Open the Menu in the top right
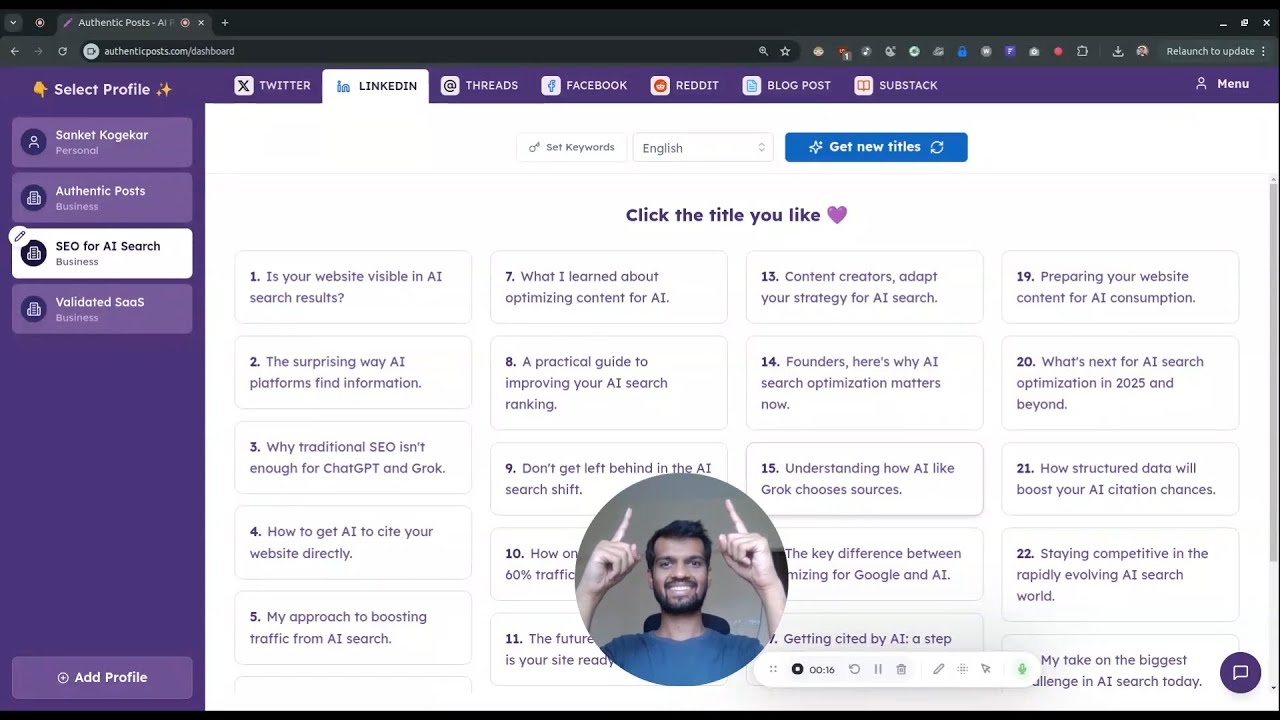The height and width of the screenshot is (720, 1280). [1222, 84]
